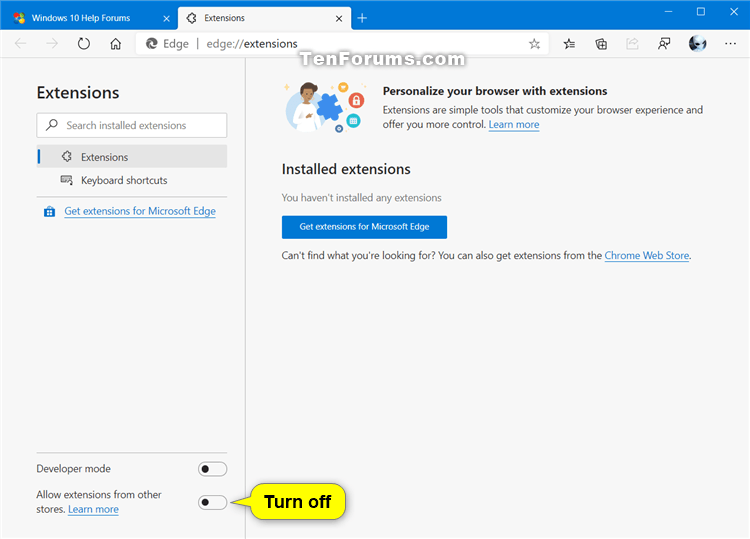Click Learn more under Personalize your browser
This screenshot has width=750, height=539.
click(x=514, y=124)
